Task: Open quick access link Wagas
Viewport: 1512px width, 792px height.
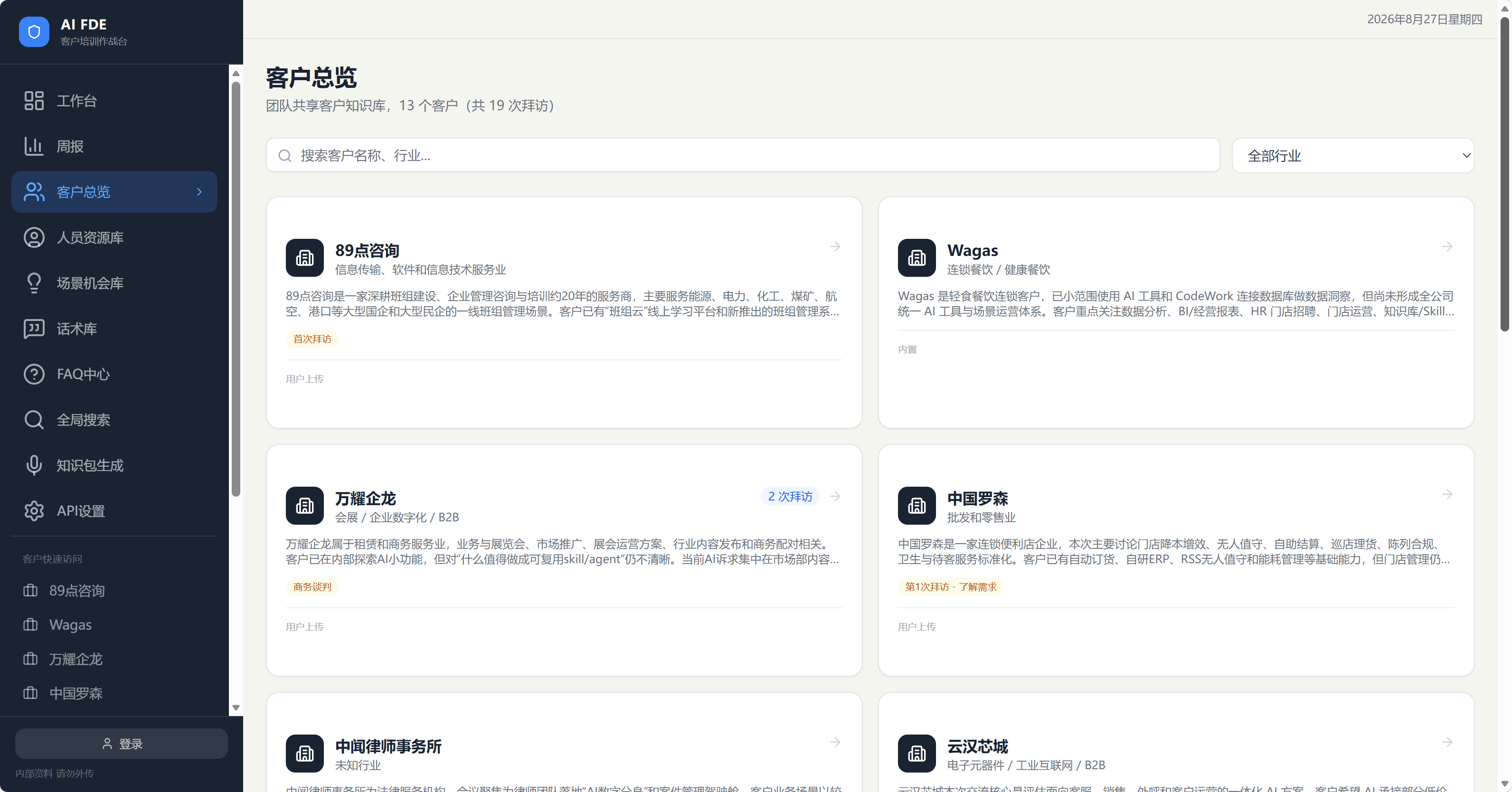Action: point(114,625)
